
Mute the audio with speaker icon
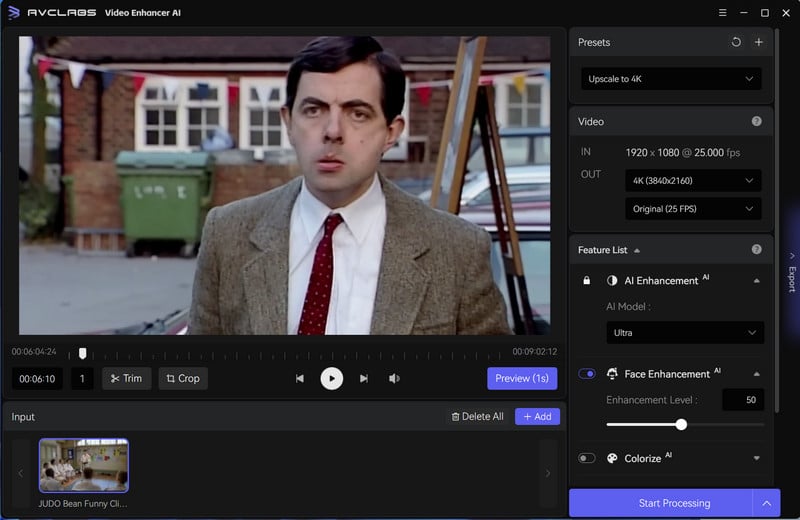pyautogui.click(x=394, y=379)
